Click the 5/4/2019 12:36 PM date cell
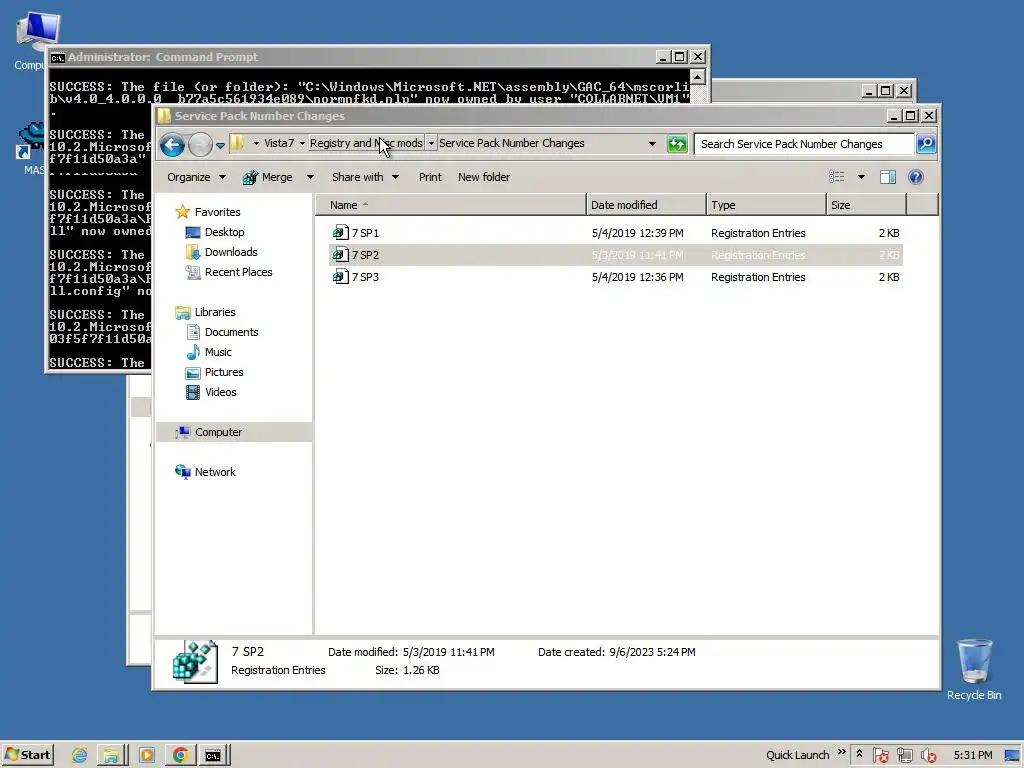Viewport: 1024px width, 768px height. (x=637, y=278)
